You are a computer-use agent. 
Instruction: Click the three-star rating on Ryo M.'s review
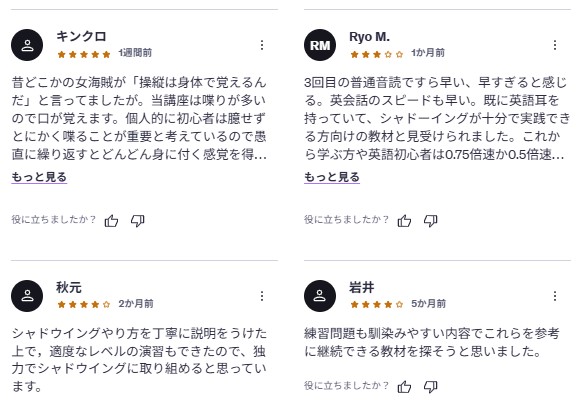[377, 54]
